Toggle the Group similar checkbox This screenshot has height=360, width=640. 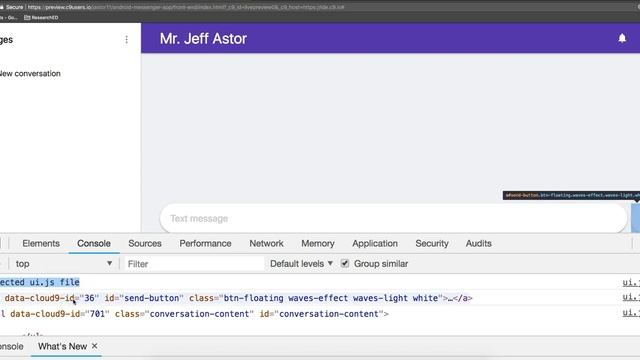click(345, 264)
